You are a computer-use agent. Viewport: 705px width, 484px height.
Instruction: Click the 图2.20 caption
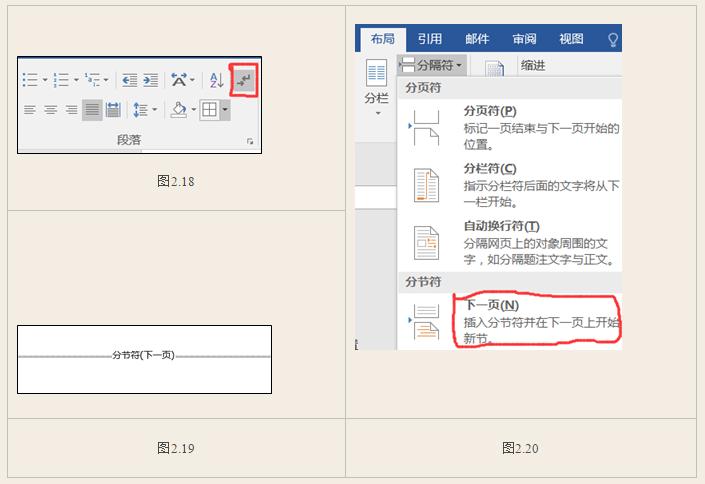pyautogui.click(x=520, y=448)
